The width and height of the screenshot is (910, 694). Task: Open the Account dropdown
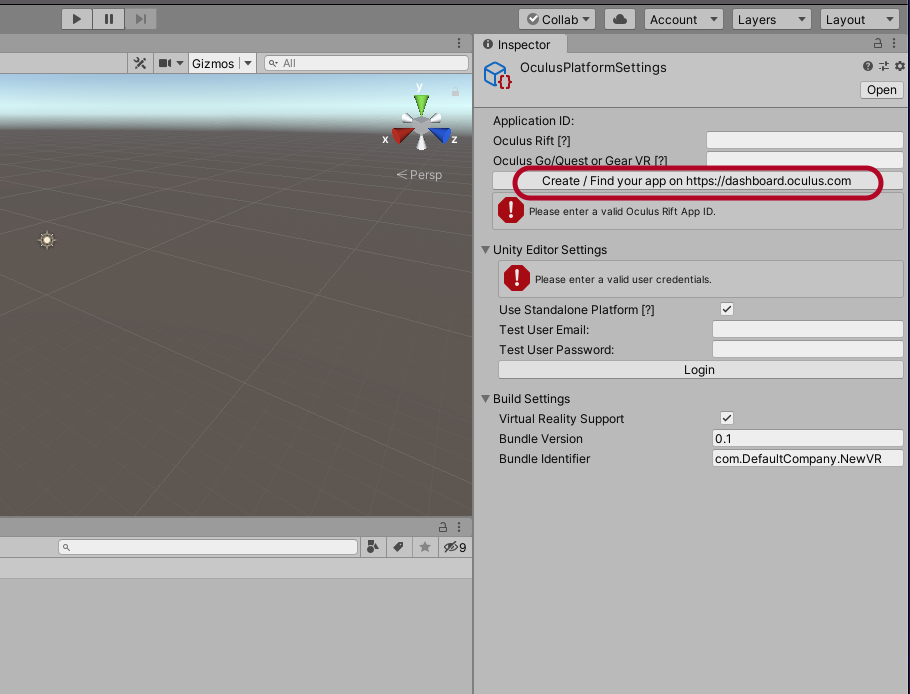pos(683,19)
